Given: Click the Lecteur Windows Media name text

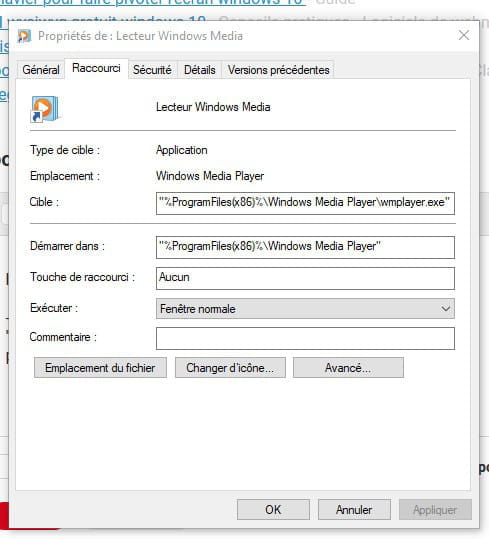Looking at the screenshot, I should click(213, 107).
